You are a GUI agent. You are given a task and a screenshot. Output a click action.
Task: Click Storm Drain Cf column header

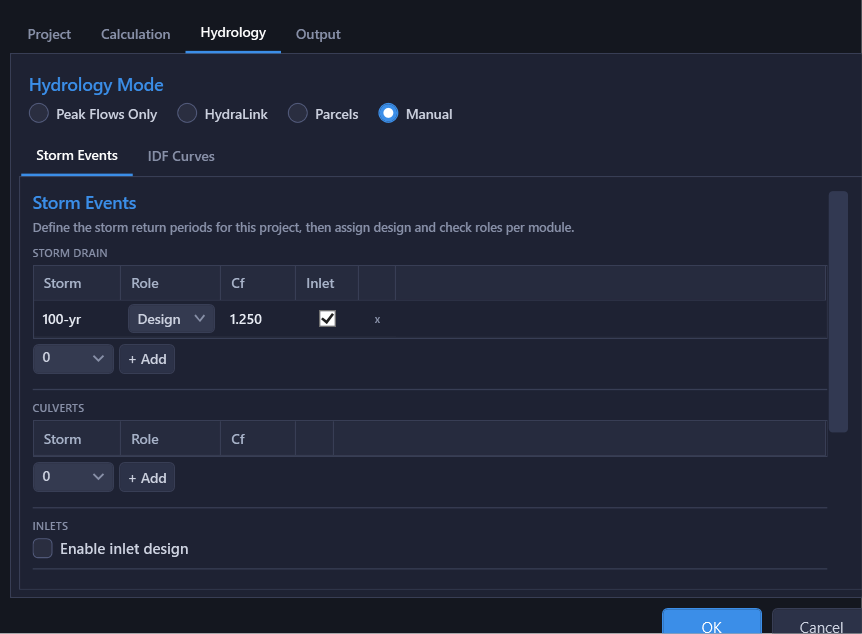point(258,283)
